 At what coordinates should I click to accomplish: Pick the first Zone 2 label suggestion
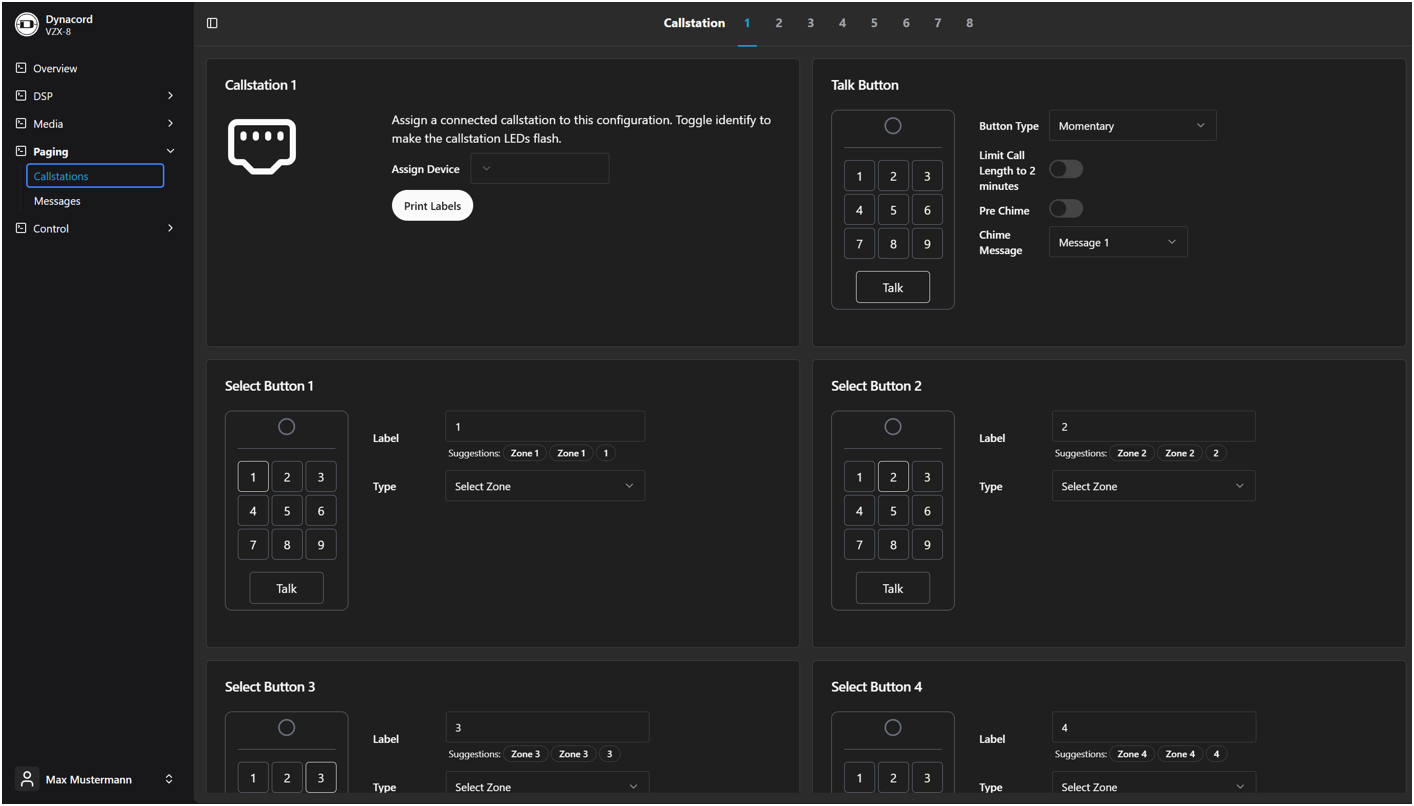coord(1131,453)
